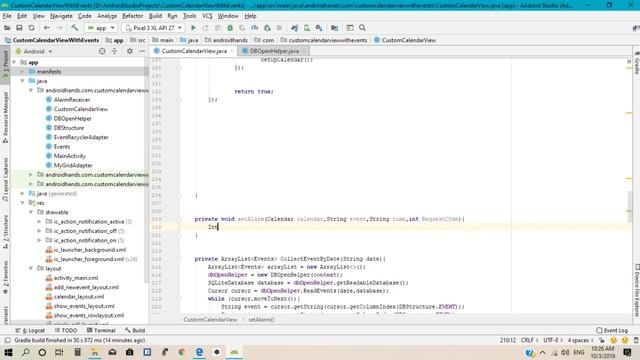Open the AlarmReceiver class in tree
This screenshot has width=640, height=360.
72,100
